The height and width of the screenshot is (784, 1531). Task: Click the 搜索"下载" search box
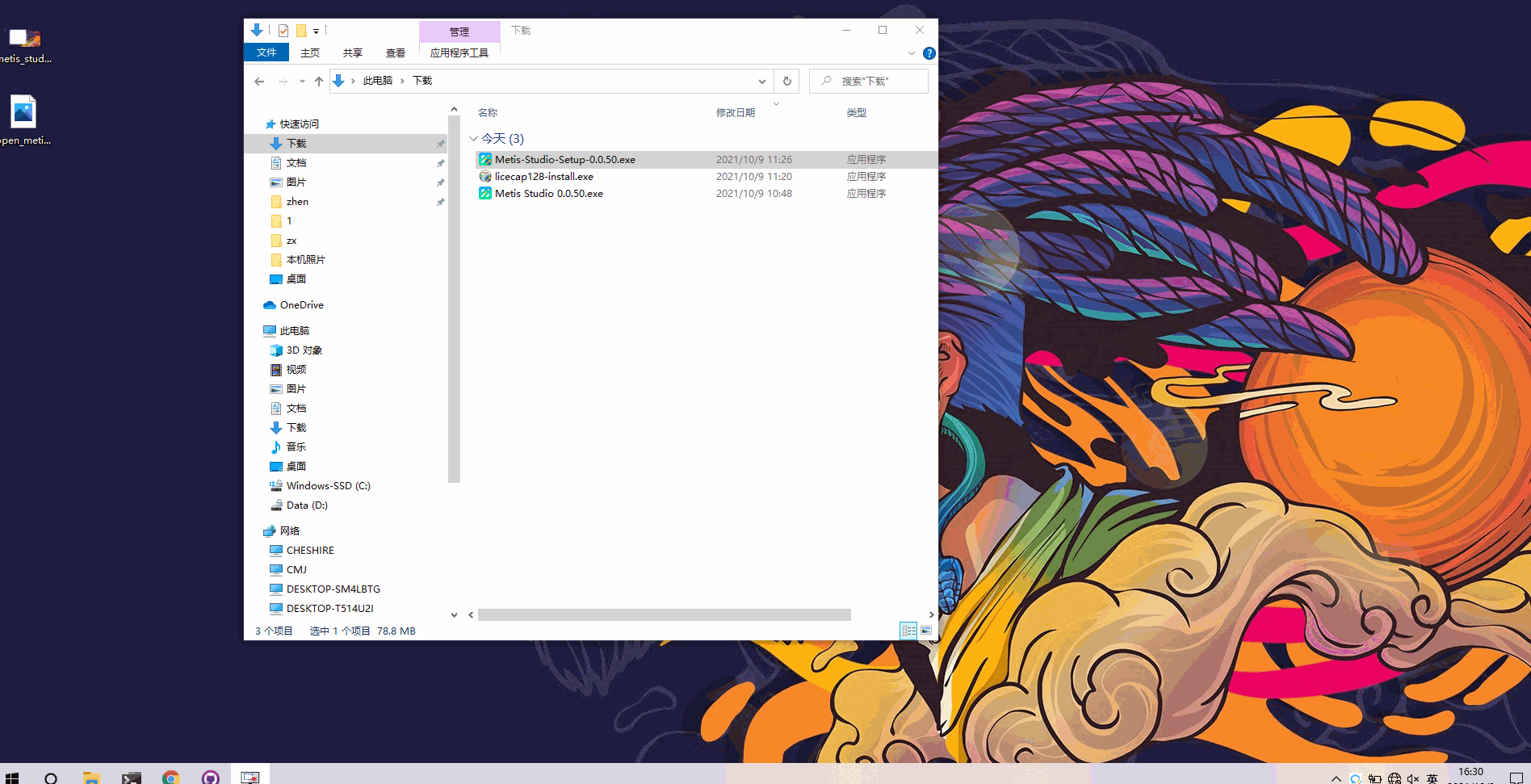click(869, 81)
